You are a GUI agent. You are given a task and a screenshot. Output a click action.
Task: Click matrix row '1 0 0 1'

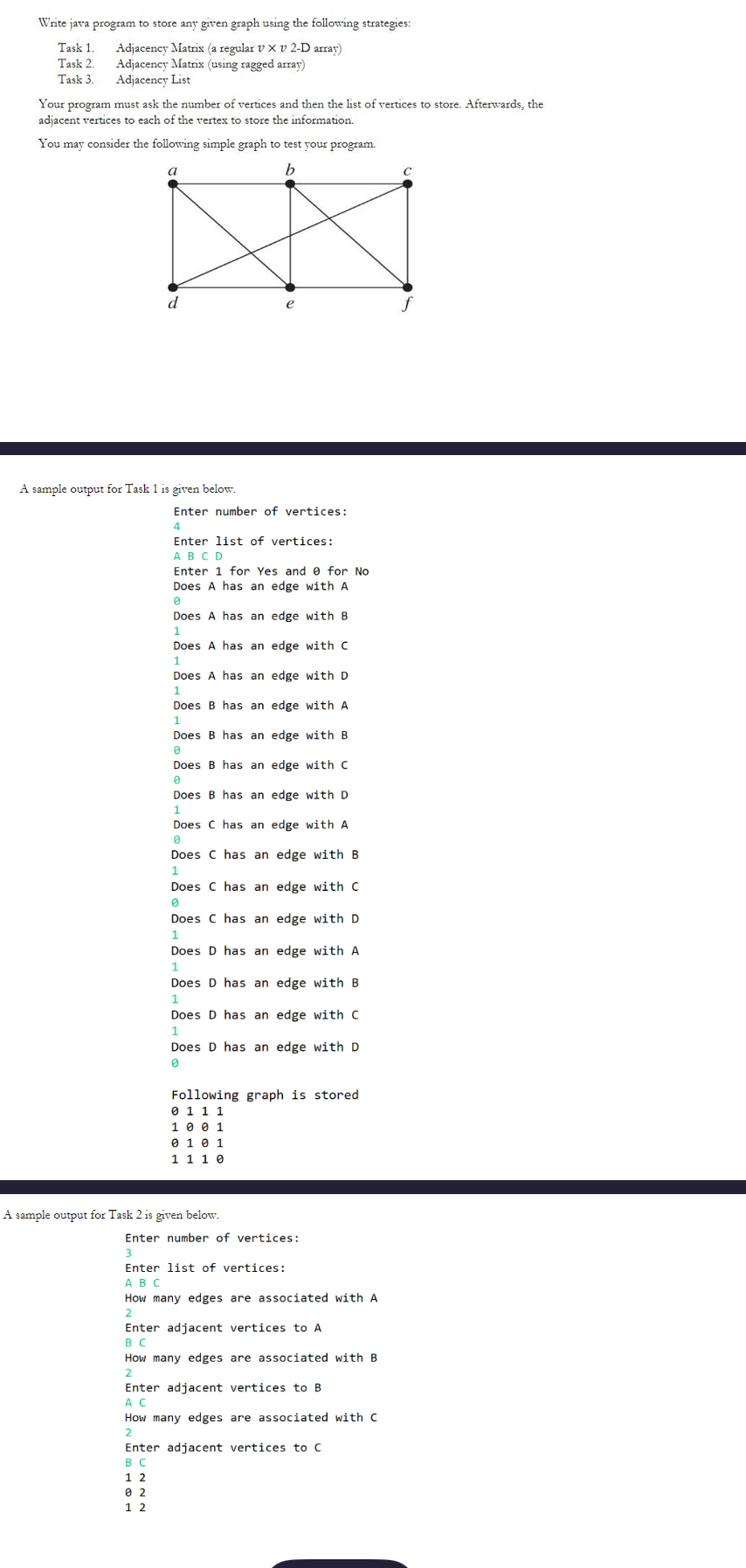pyautogui.click(x=197, y=1127)
